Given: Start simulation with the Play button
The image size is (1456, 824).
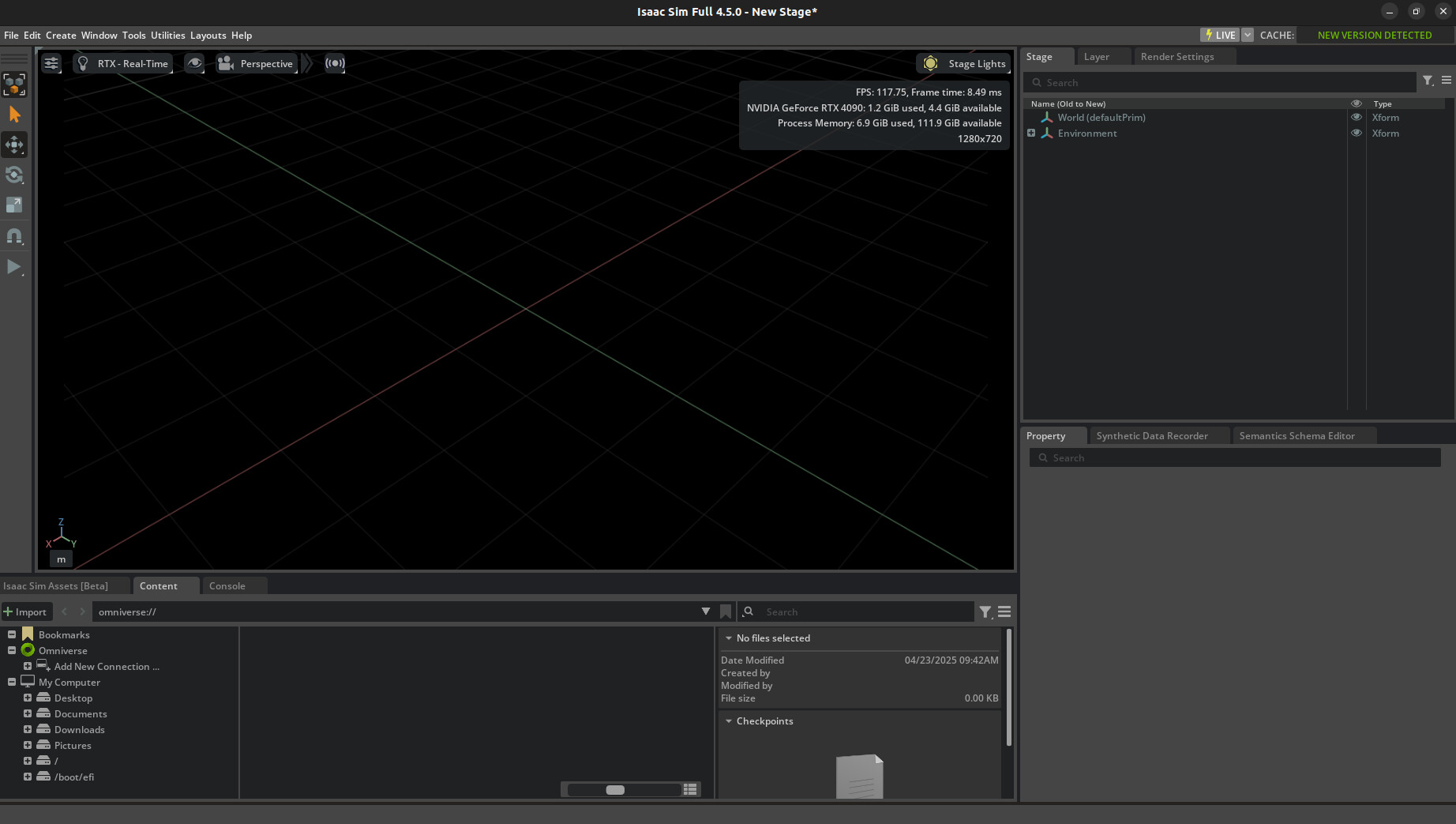Looking at the screenshot, I should coord(14,267).
